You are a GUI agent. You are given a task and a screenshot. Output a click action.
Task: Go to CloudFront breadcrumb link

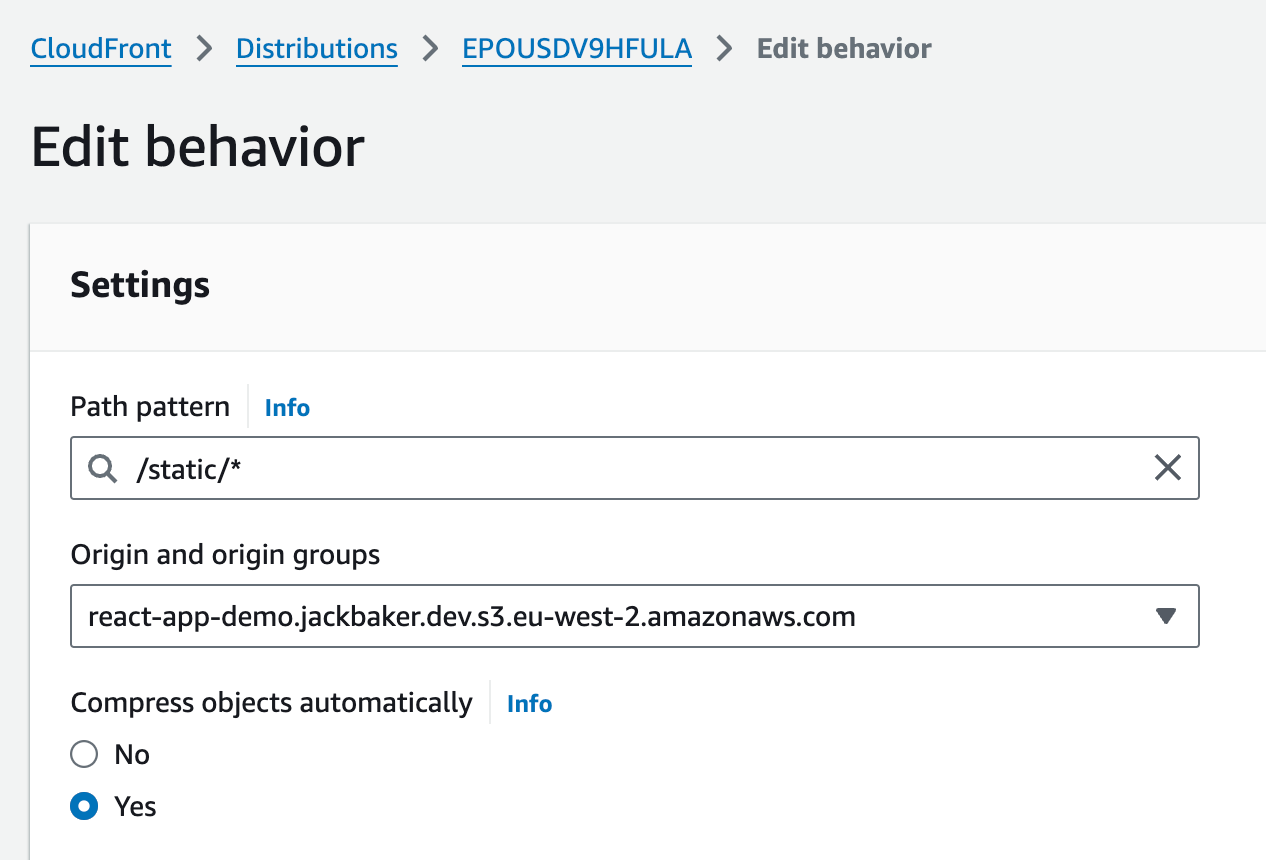(101, 49)
